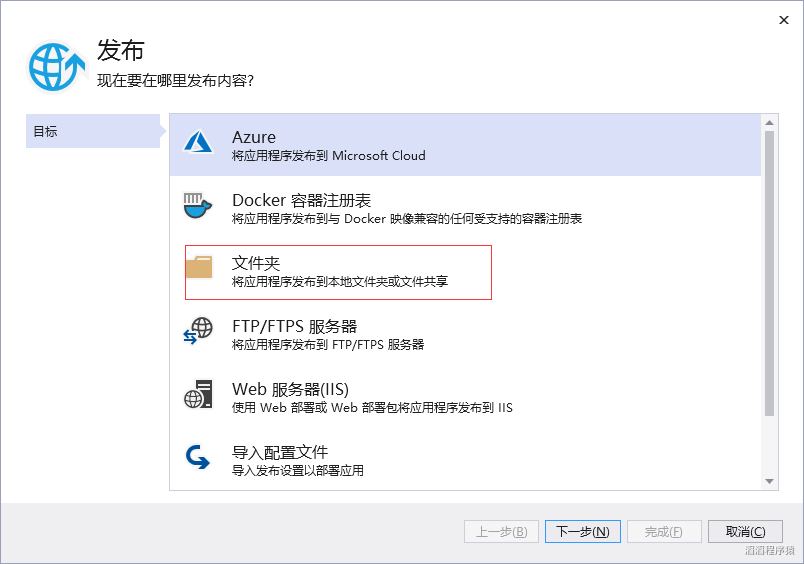Viewport: 804px width, 564px height.
Task: Click the 下一步(N) button
Action: [x=583, y=531]
